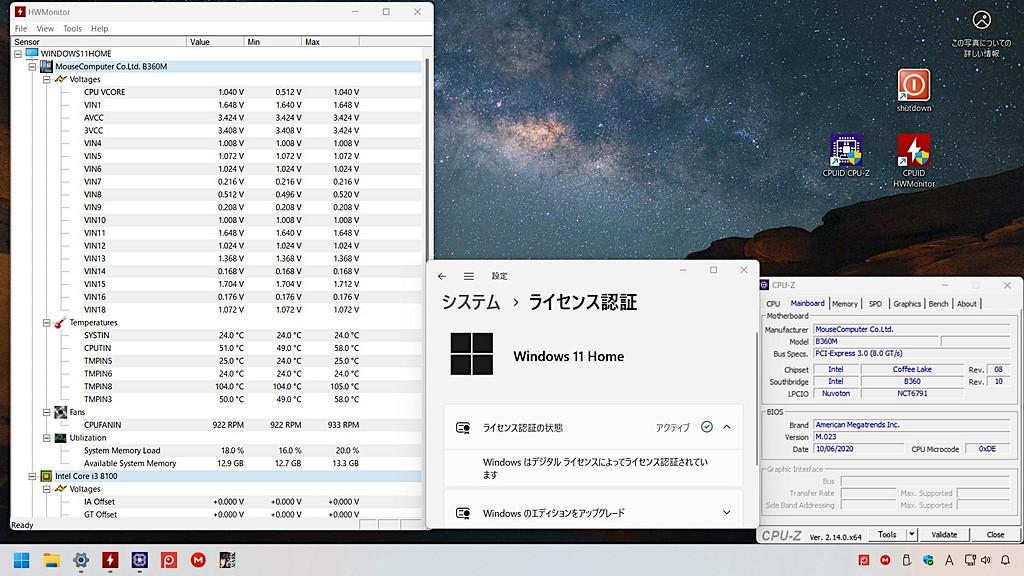Image resolution: width=1024 pixels, height=576 pixels.
Task: Click the Manufacturer field in CPU-Z
Action: tap(914, 329)
